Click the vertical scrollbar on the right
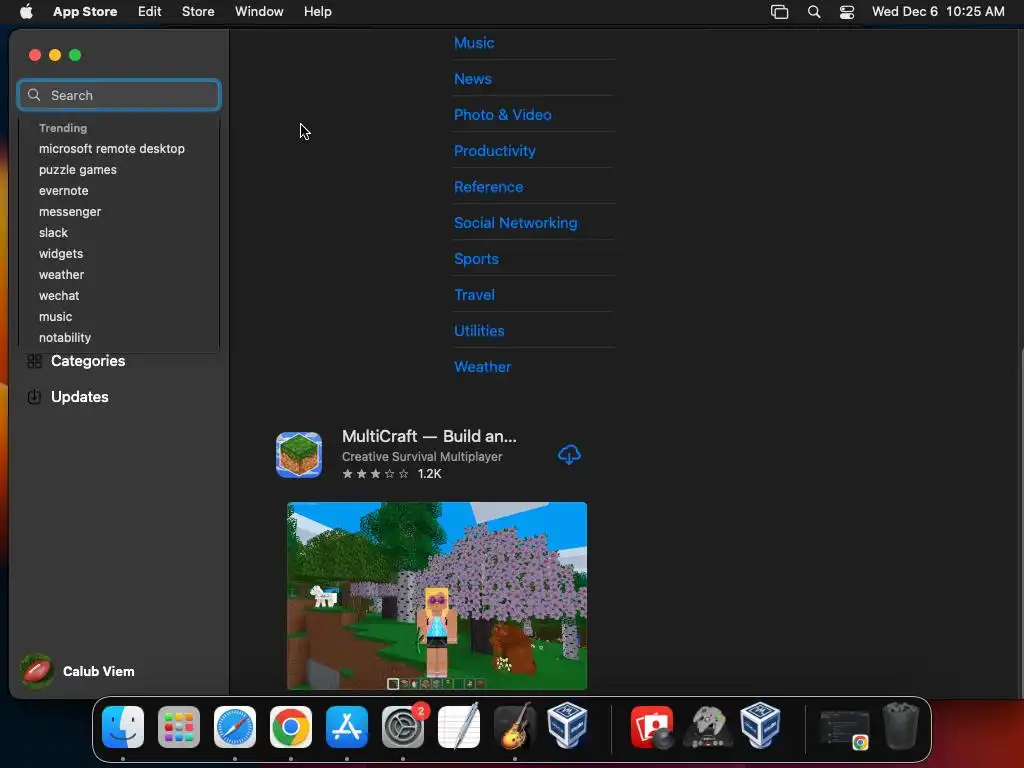The image size is (1024, 768). click(1021, 522)
